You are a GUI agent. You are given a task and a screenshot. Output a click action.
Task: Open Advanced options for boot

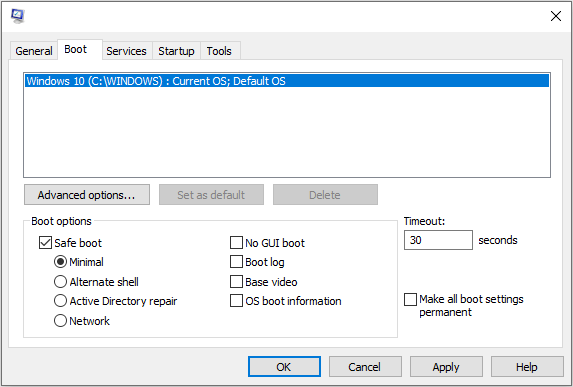87,195
